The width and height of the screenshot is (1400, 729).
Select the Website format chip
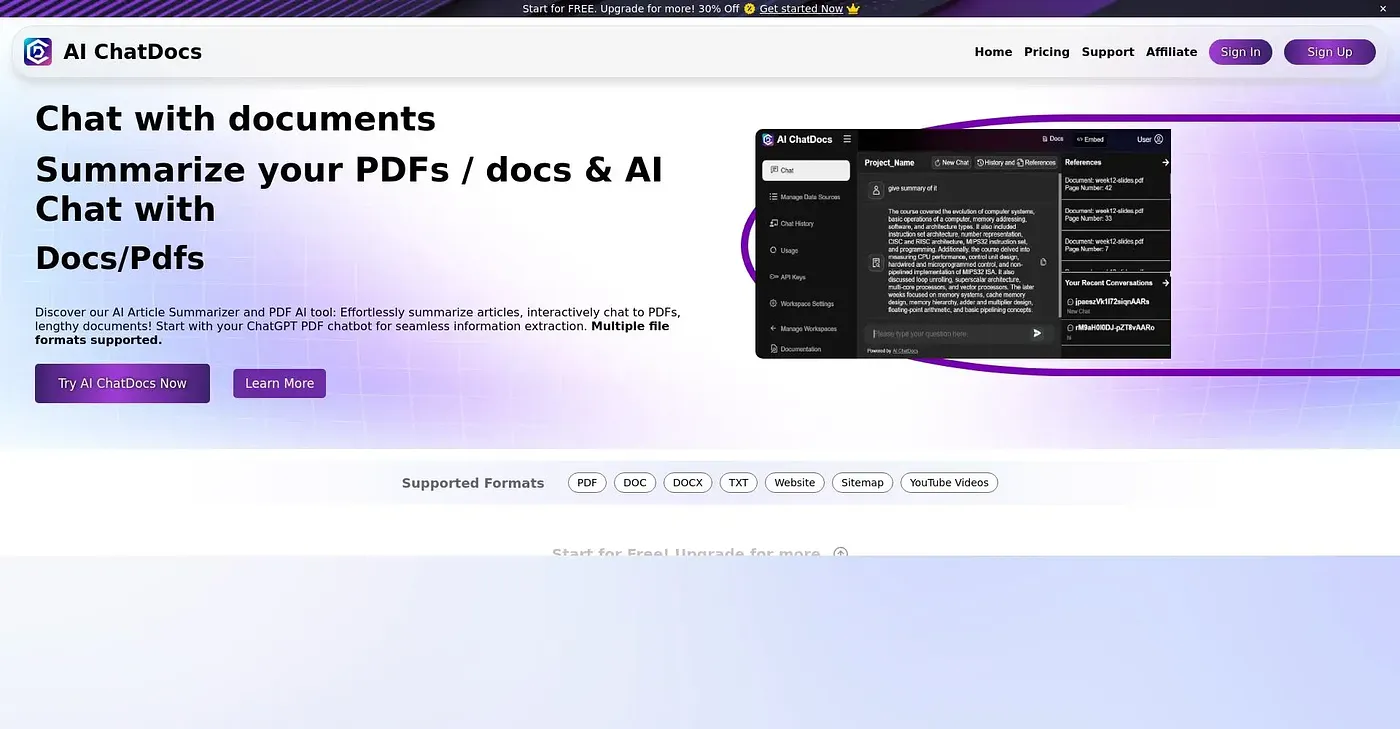(795, 483)
